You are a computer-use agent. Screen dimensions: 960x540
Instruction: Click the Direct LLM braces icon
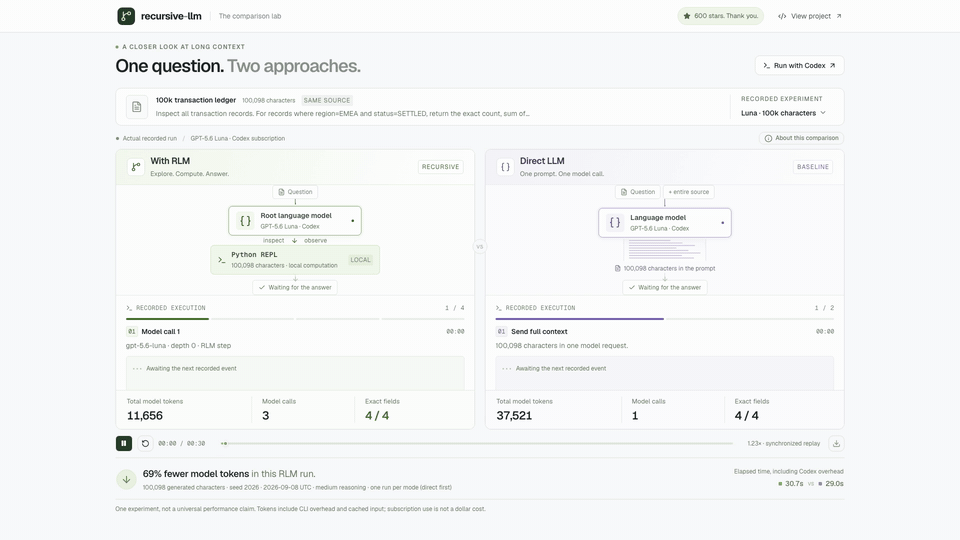coord(505,167)
